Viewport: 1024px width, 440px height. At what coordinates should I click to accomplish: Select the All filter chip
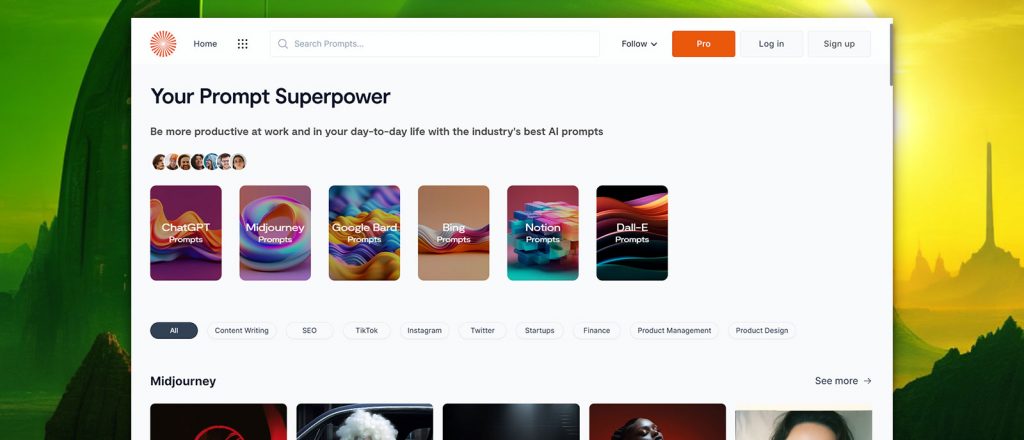[x=174, y=330]
